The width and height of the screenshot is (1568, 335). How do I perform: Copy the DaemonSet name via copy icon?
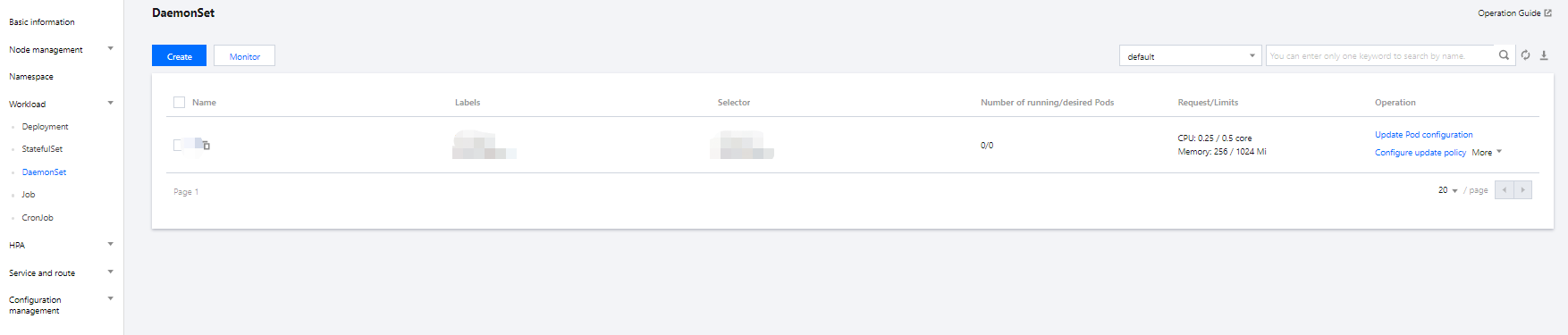pos(207,146)
